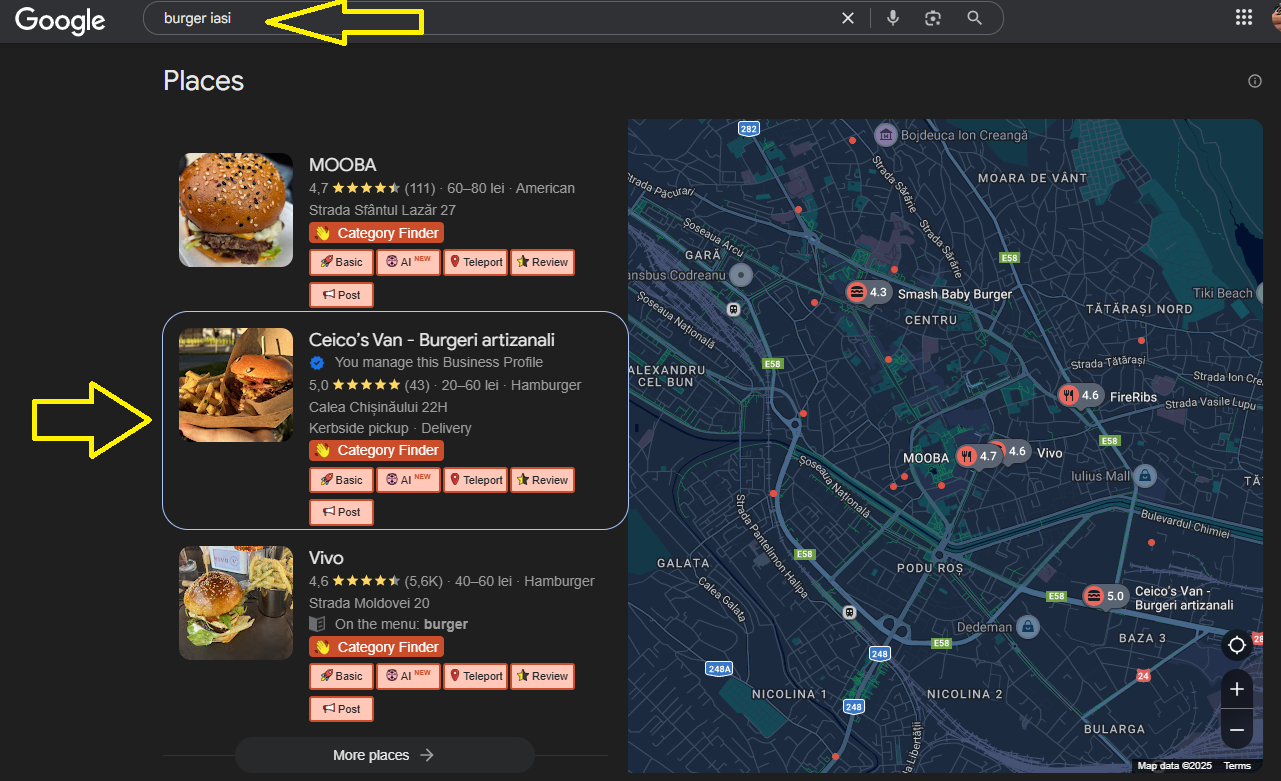Click the Bojdeuca Ion Creangă museum marker
Viewport: 1281px width, 781px height.
pyautogui.click(x=885, y=134)
